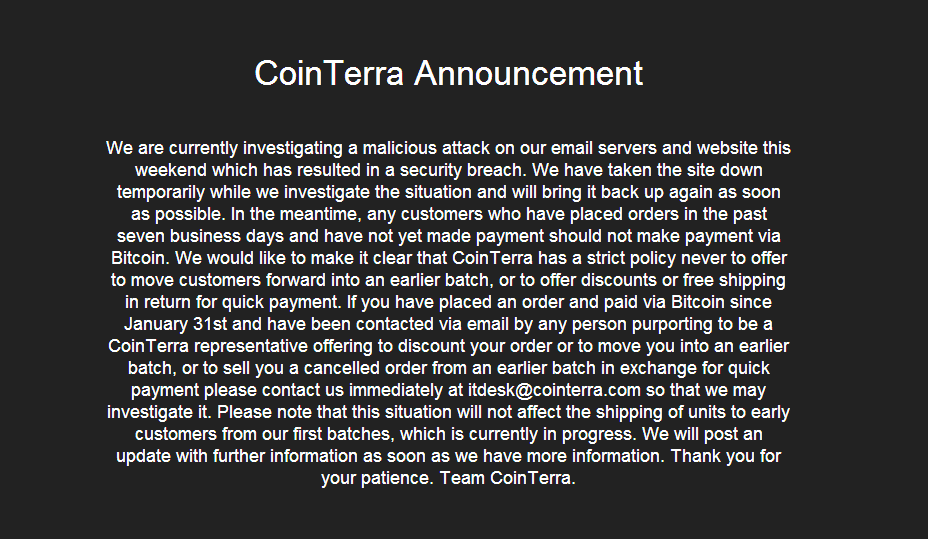928x539 pixels.
Task: Click the phrase "update with further information"
Action: [x=237, y=456]
